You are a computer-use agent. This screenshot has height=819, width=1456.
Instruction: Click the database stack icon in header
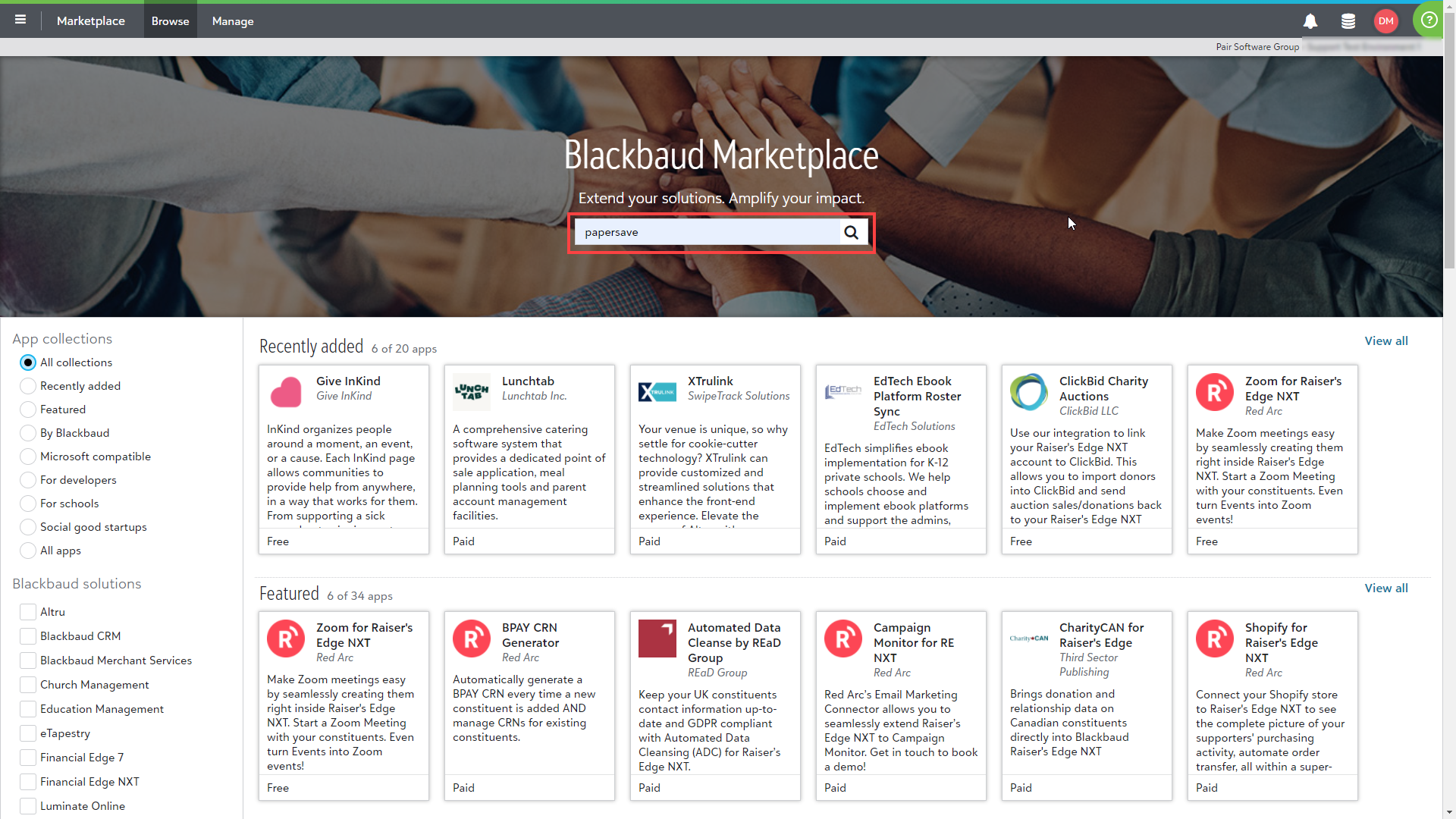pos(1348,21)
